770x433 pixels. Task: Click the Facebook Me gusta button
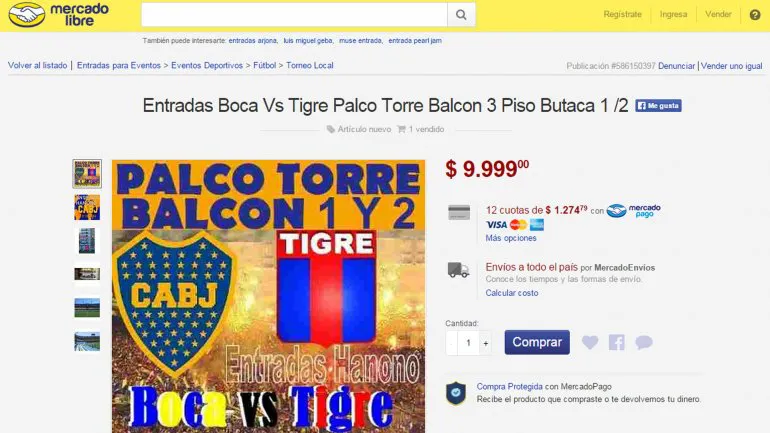pyautogui.click(x=658, y=106)
